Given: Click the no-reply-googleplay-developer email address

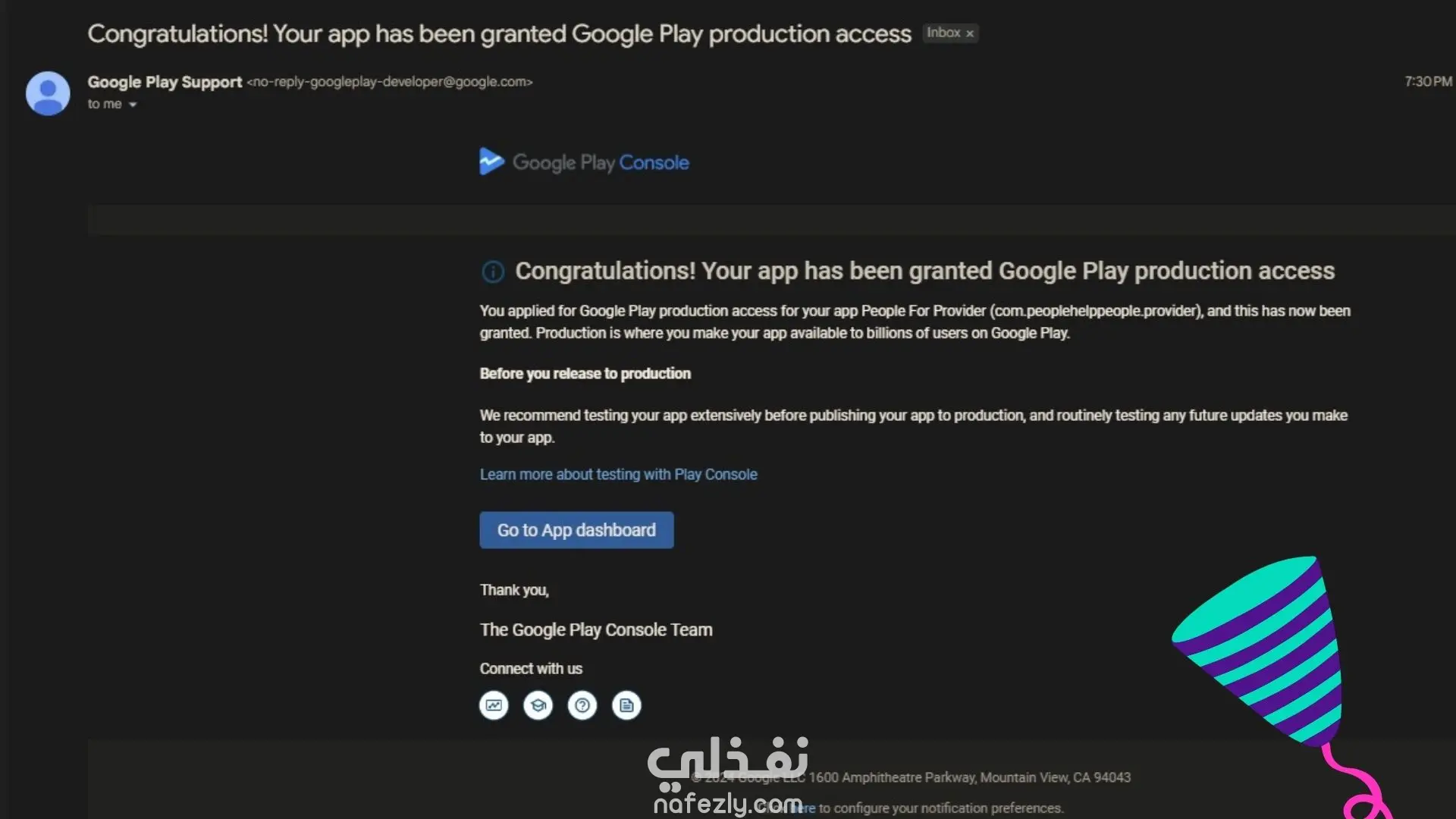Looking at the screenshot, I should click(390, 82).
